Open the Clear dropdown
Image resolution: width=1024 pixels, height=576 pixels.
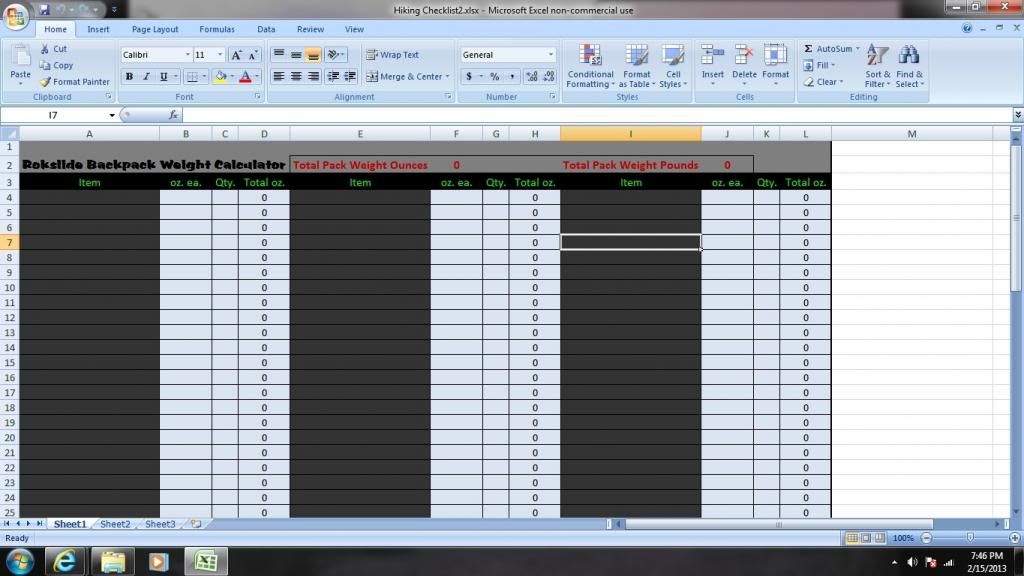coord(823,82)
